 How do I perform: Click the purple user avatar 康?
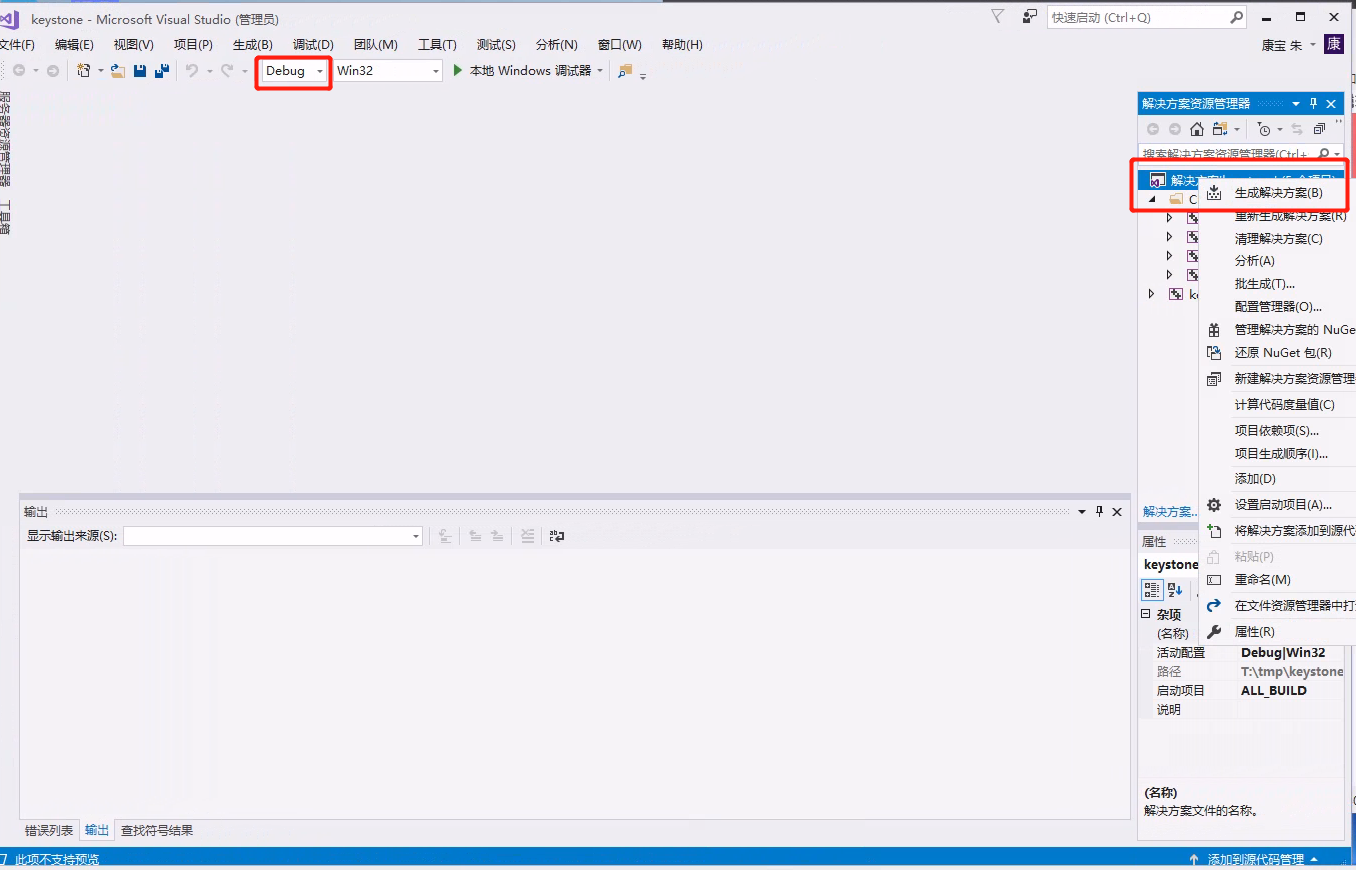click(x=1334, y=44)
